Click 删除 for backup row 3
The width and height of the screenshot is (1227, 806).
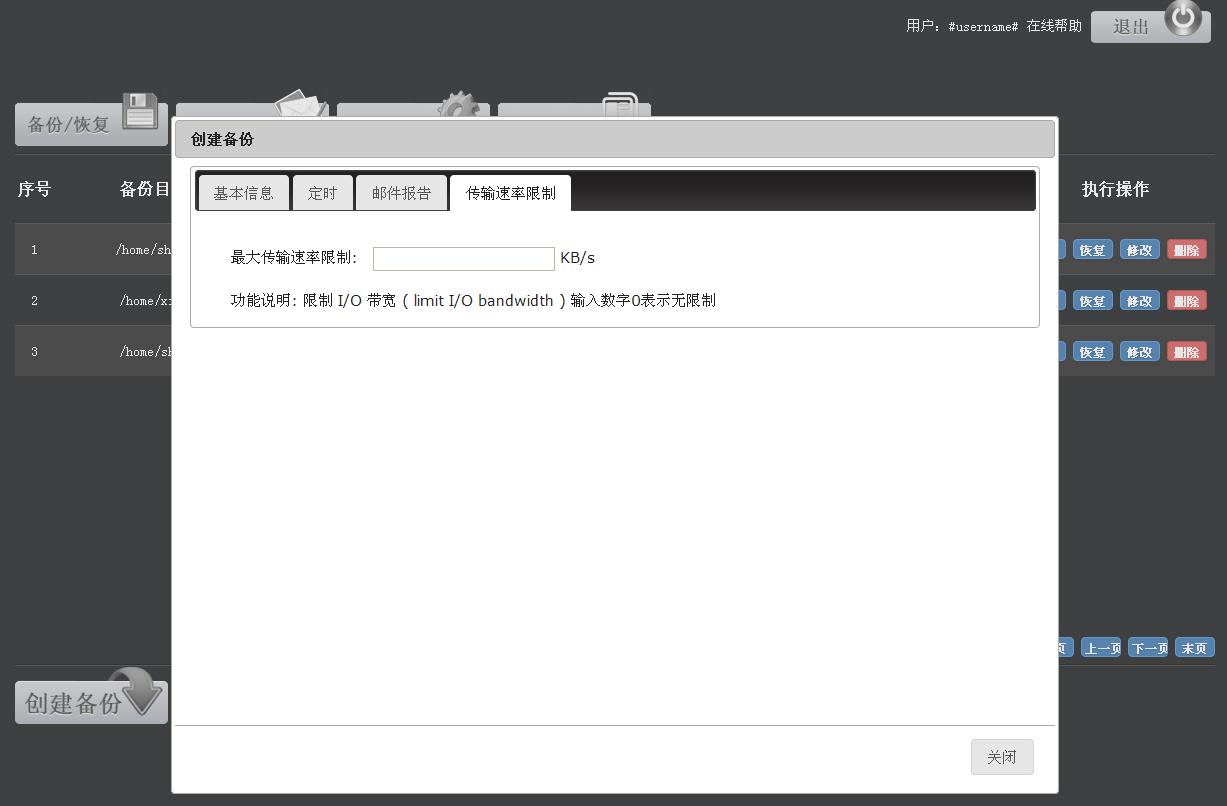[x=1187, y=352]
